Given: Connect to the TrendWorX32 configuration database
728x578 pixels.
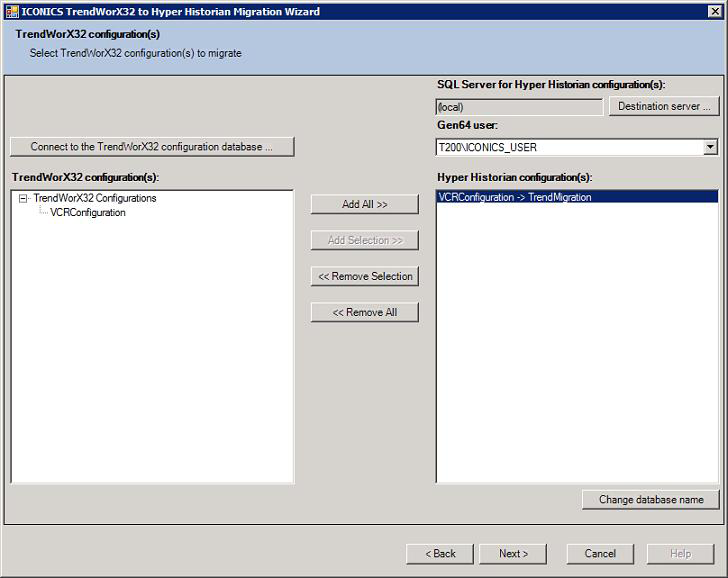Looking at the screenshot, I should click(x=152, y=147).
